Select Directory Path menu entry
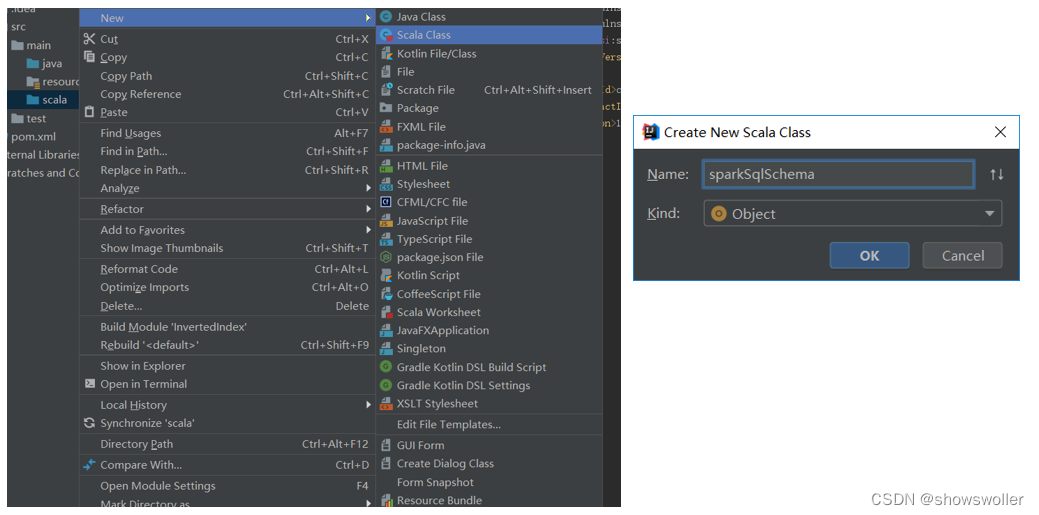This screenshot has width=1039, height=515. click(227, 444)
